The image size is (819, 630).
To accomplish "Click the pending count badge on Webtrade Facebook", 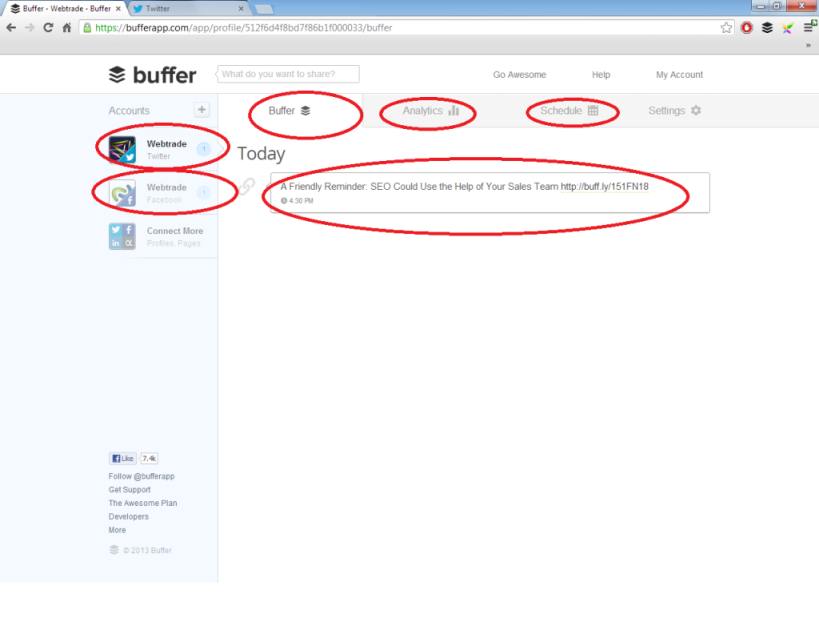I will point(204,193).
